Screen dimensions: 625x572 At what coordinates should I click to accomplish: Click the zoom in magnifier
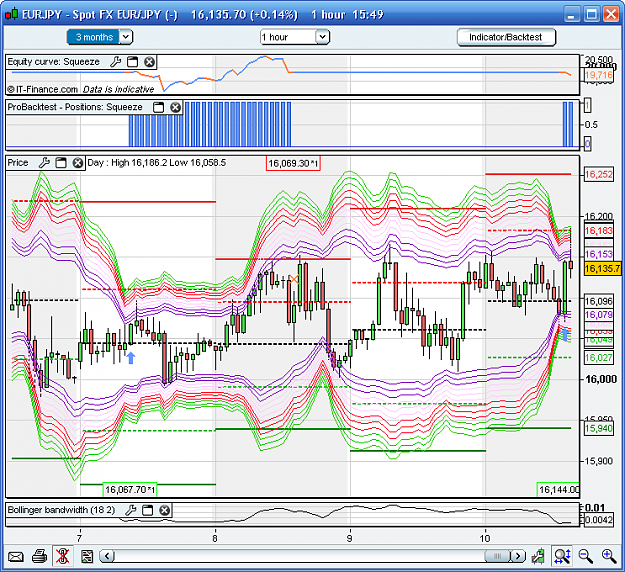pyautogui.click(x=609, y=556)
